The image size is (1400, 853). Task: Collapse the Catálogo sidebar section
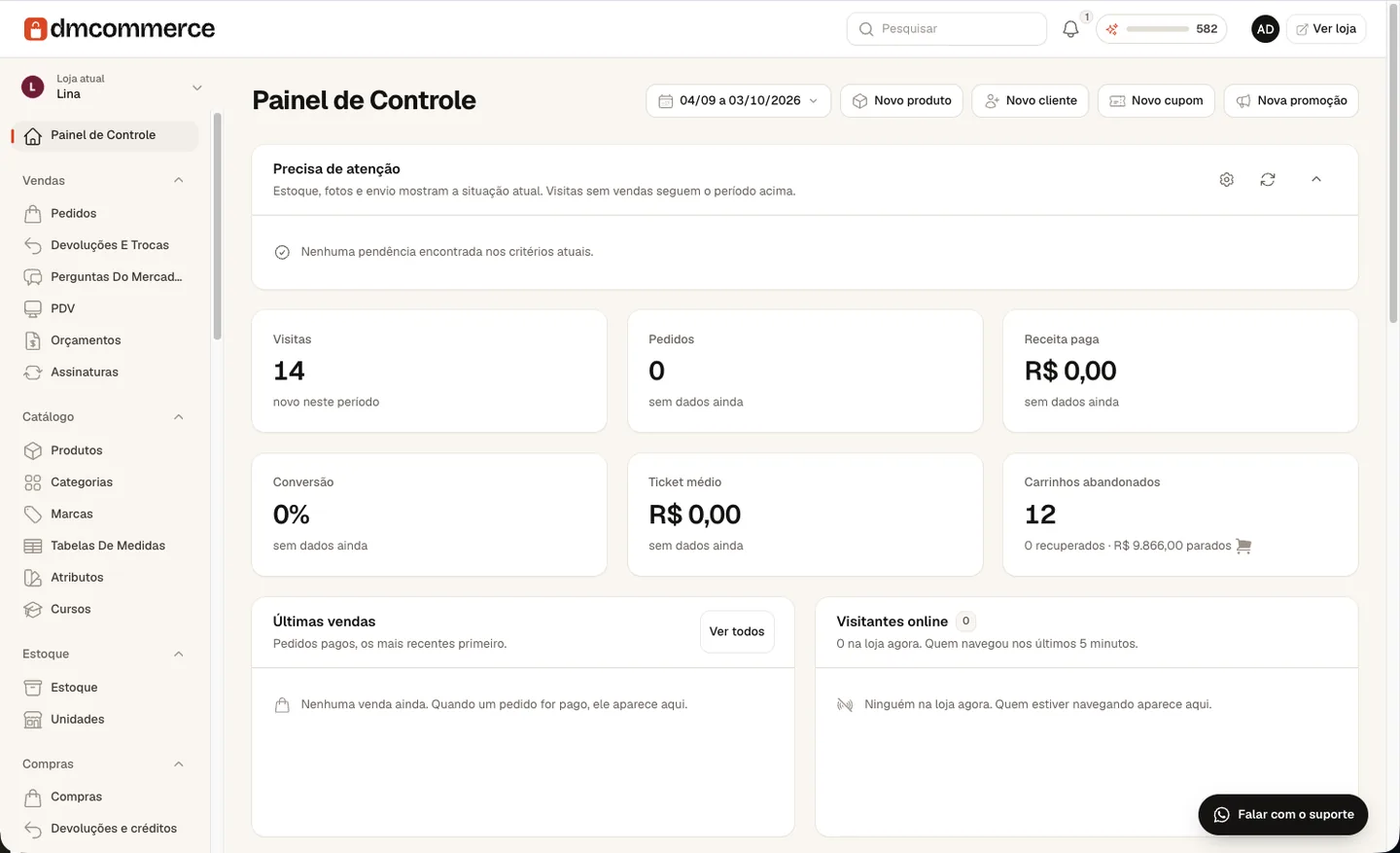coord(178,417)
